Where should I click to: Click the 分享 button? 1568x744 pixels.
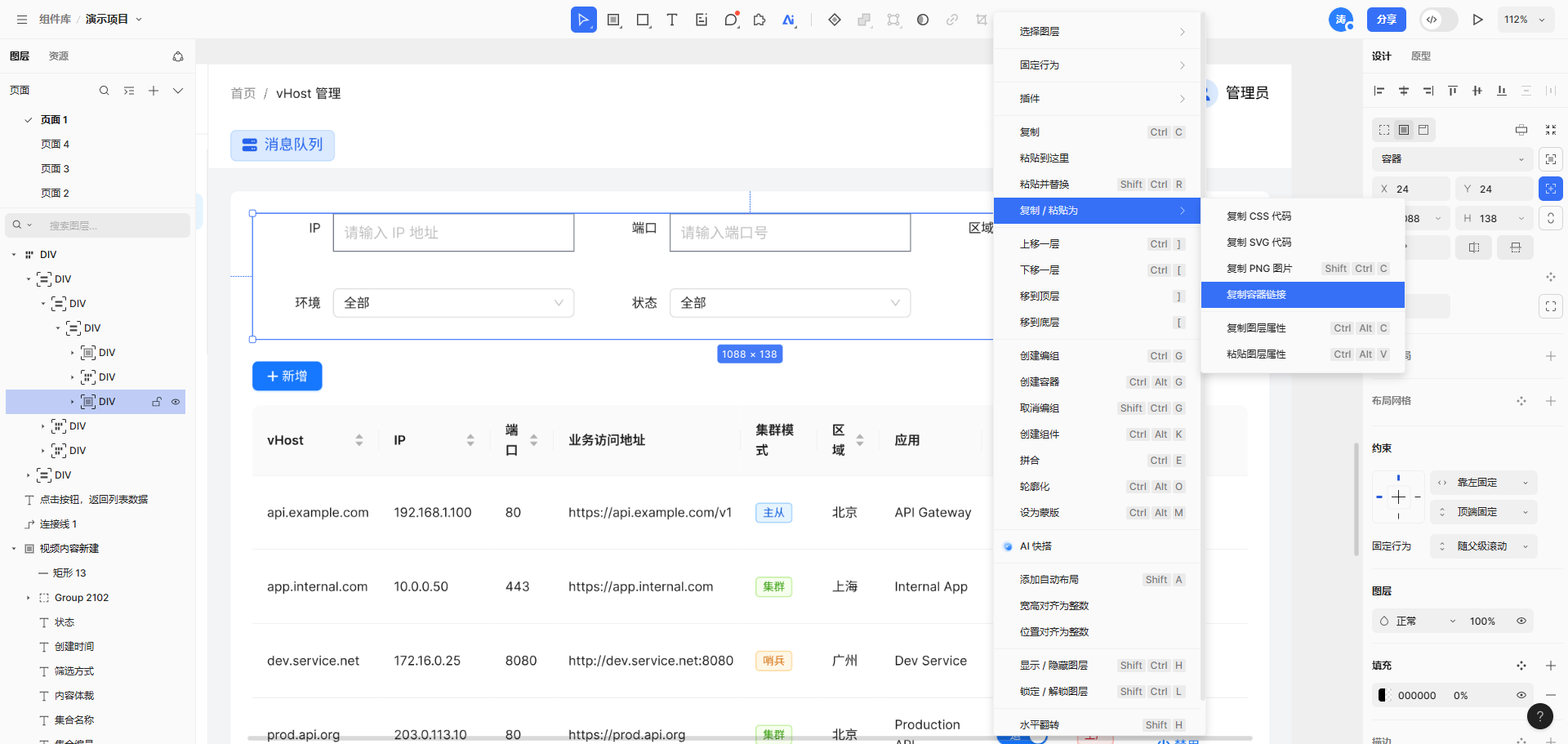pos(1386,19)
